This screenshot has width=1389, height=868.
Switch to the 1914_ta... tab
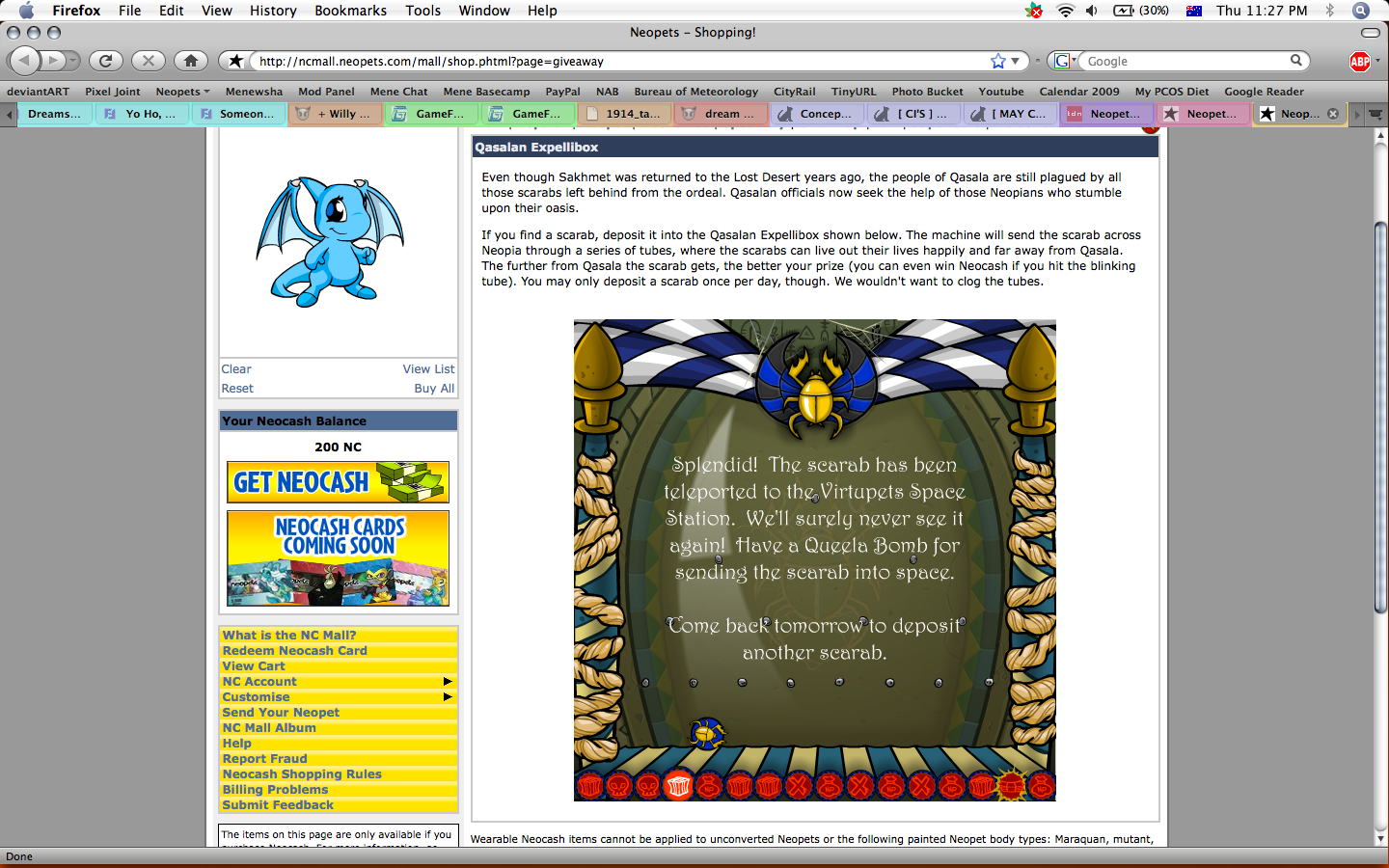(624, 114)
